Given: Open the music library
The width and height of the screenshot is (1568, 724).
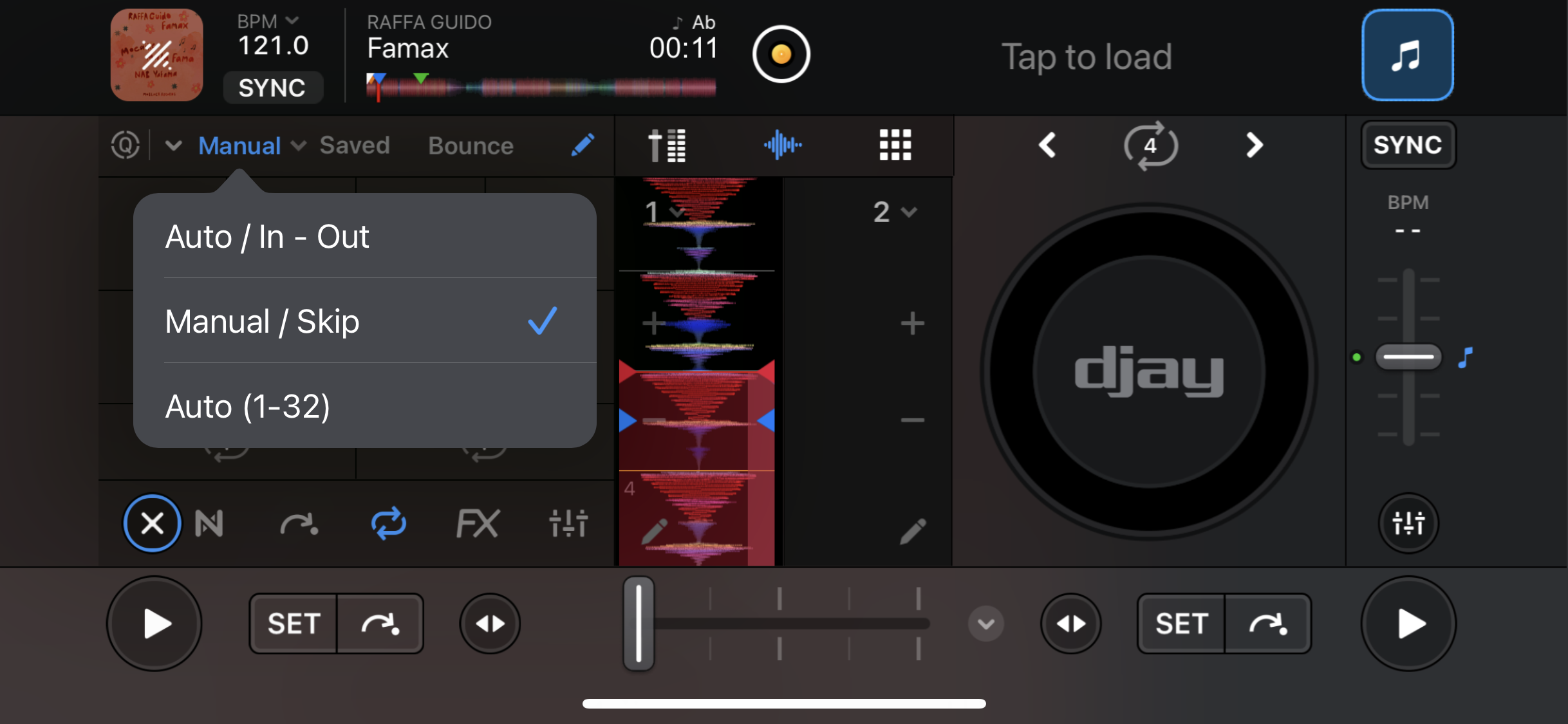Looking at the screenshot, I should (1407, 55).
